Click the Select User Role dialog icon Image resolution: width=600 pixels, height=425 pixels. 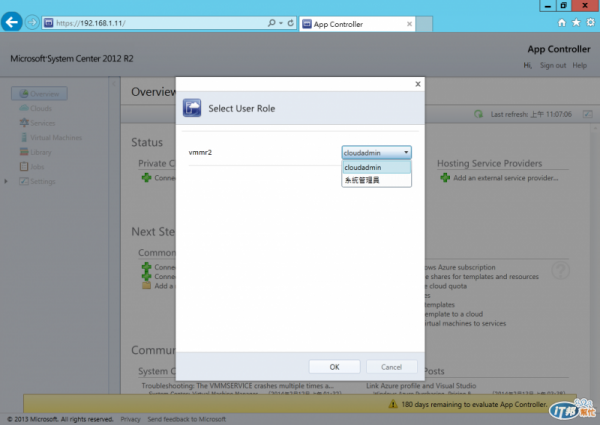pyautogui.click(x=192, y=108)
